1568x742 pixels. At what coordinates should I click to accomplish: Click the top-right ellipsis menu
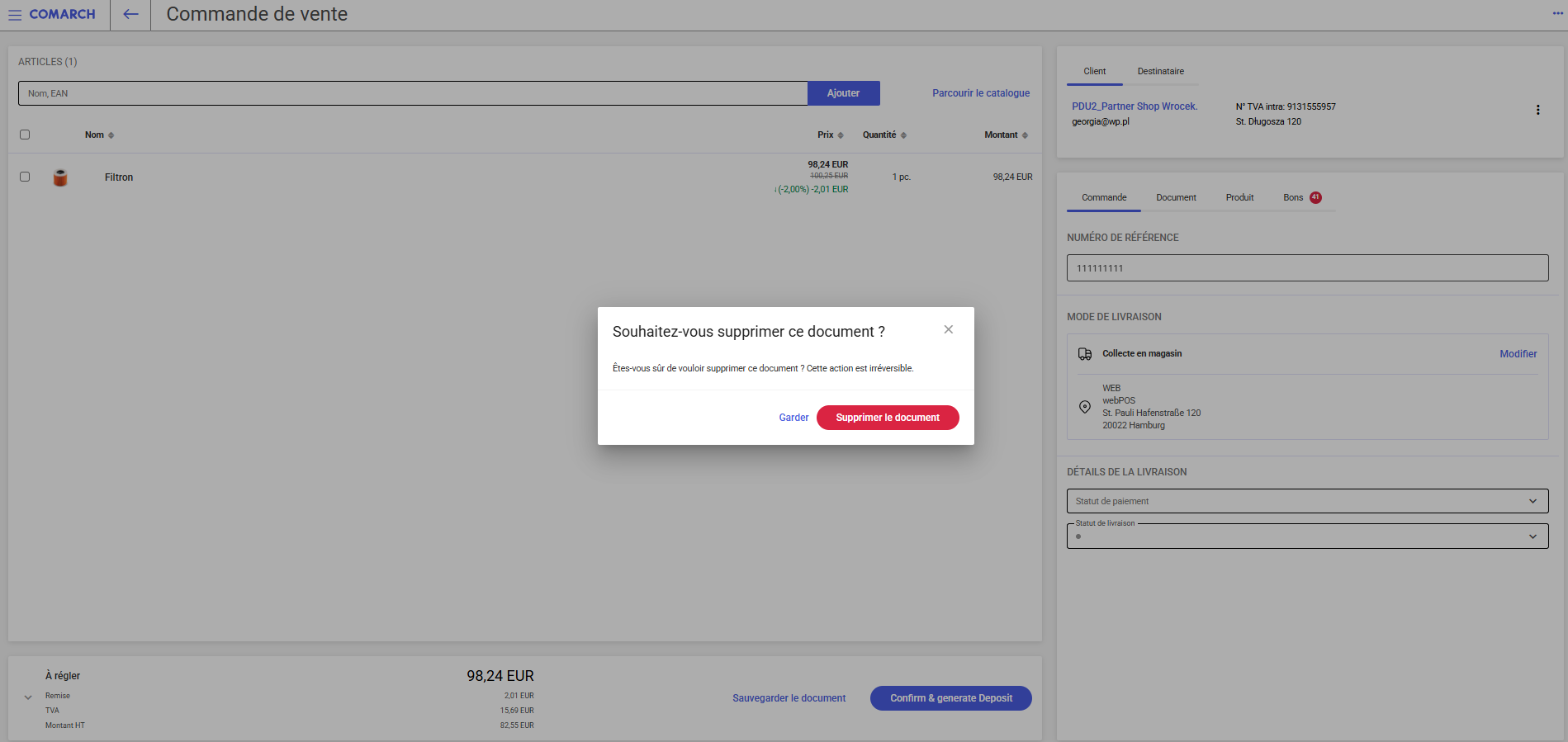click(x=1557, y=13)
